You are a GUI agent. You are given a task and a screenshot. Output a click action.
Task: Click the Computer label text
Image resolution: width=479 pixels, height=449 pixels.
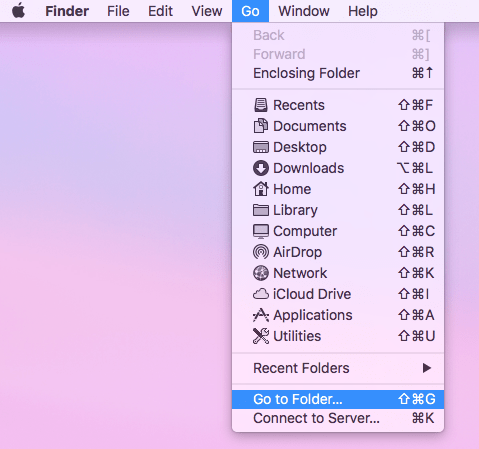(x=305, y=231)
